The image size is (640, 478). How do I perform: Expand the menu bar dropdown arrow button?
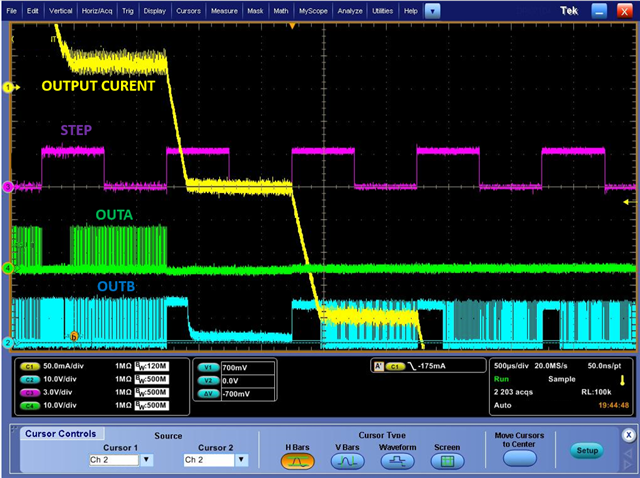click(x=432, y=11)
